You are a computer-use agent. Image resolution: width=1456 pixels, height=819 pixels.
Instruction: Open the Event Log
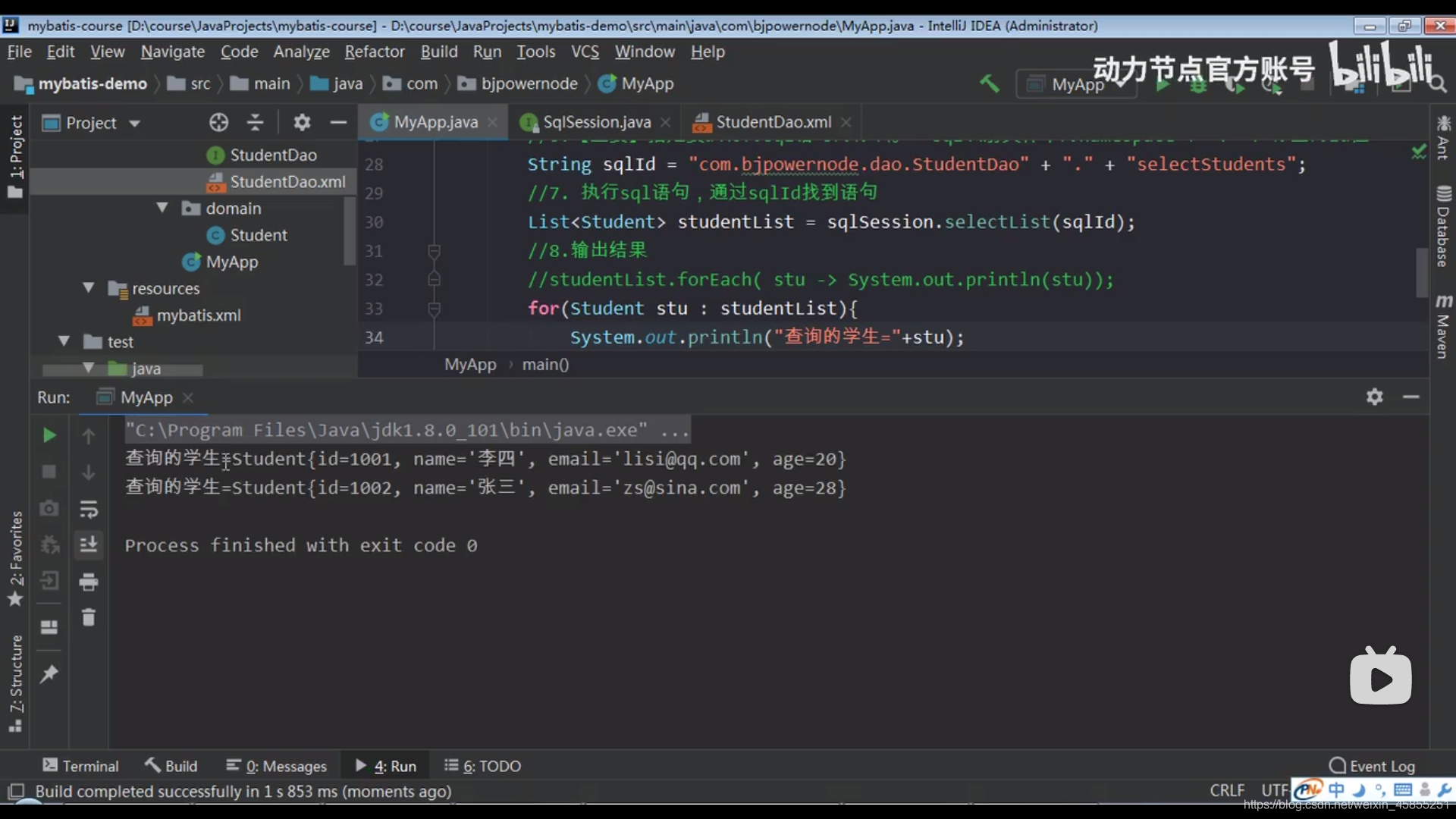pyautogui.click(x=1373, y=766)
